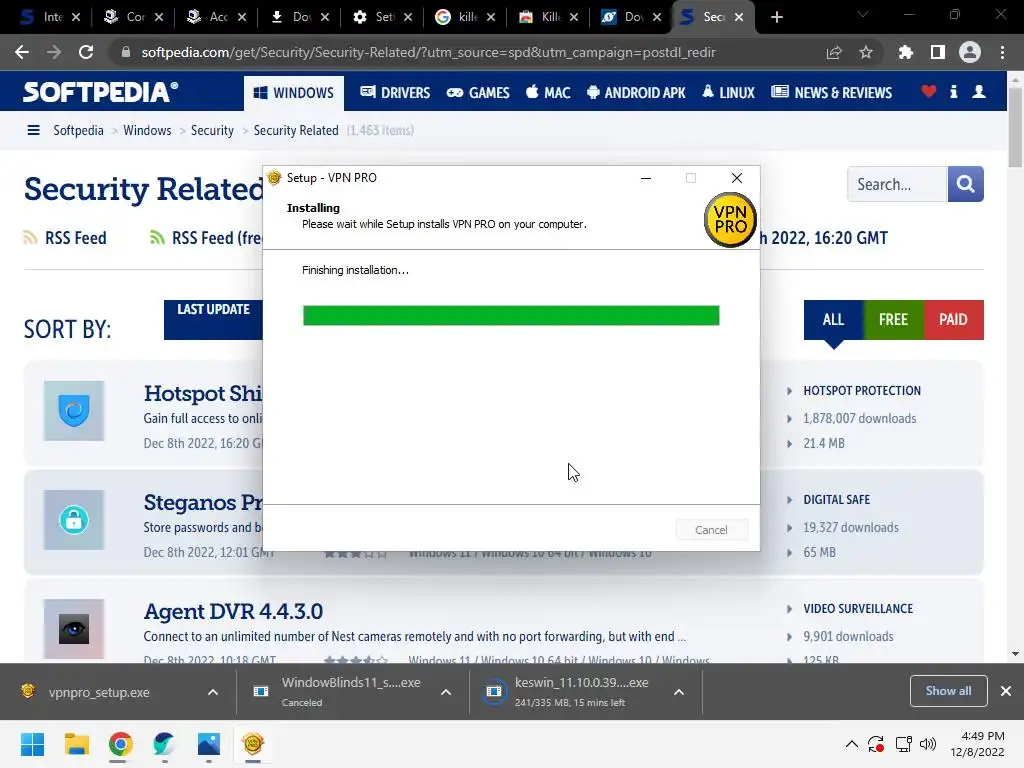Open the DRIVERS section
Screen dimensions: 1024x768
coord(395,93)
